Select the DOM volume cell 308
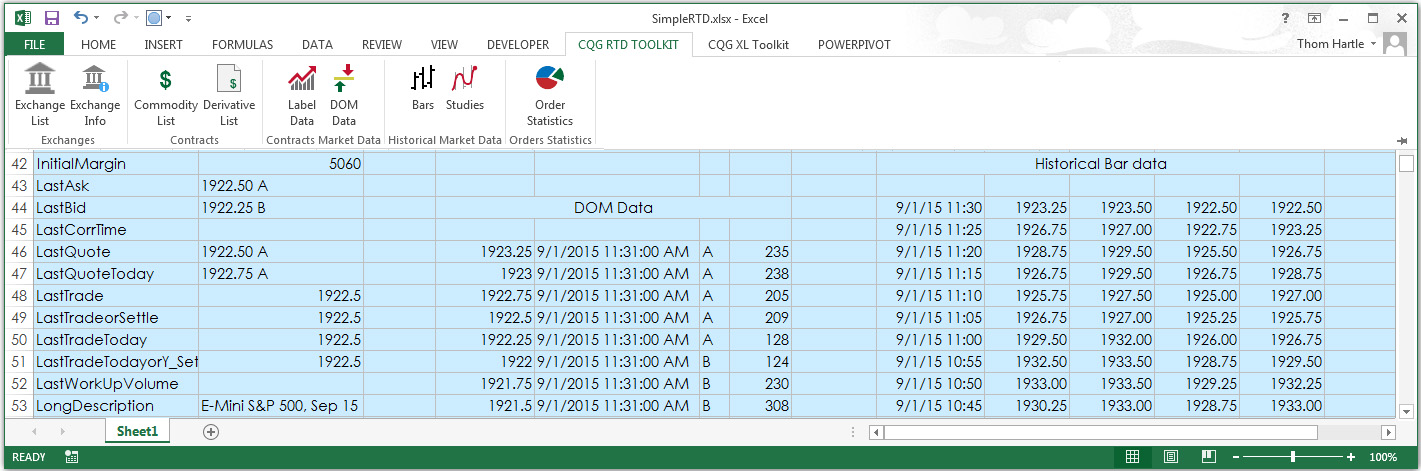Image resolution: width=1421 pixels, height=471 pixels. [760, 406]
